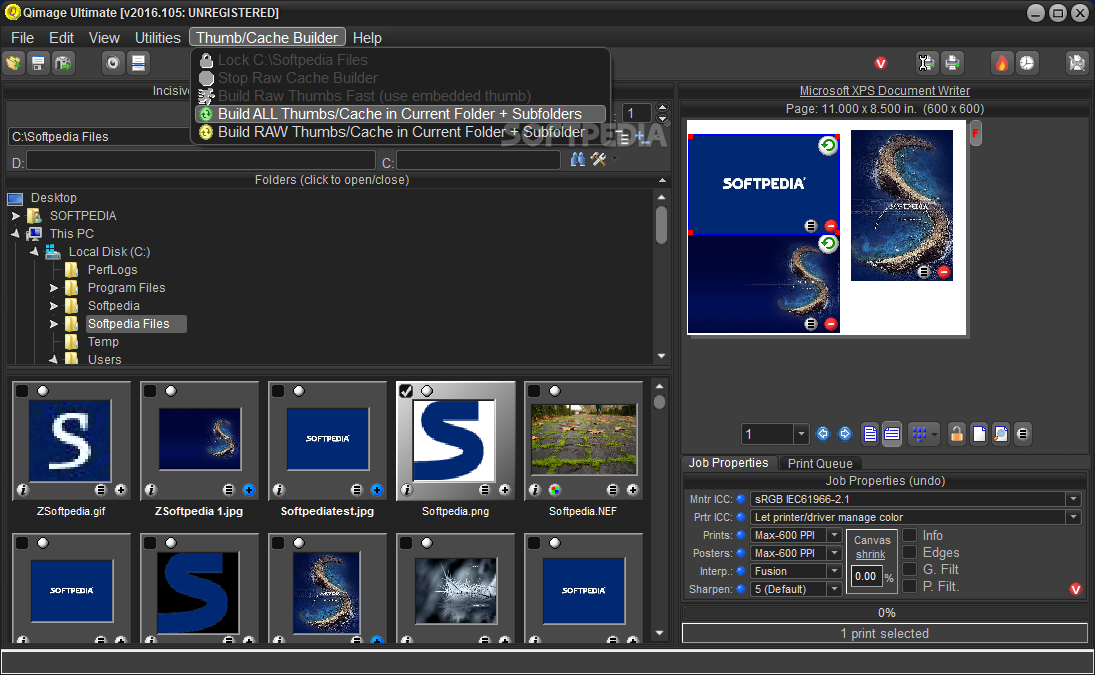Open the printer setup wrench icon
The height and width of the screenshot is (675, 1095).
pos(926,64)
